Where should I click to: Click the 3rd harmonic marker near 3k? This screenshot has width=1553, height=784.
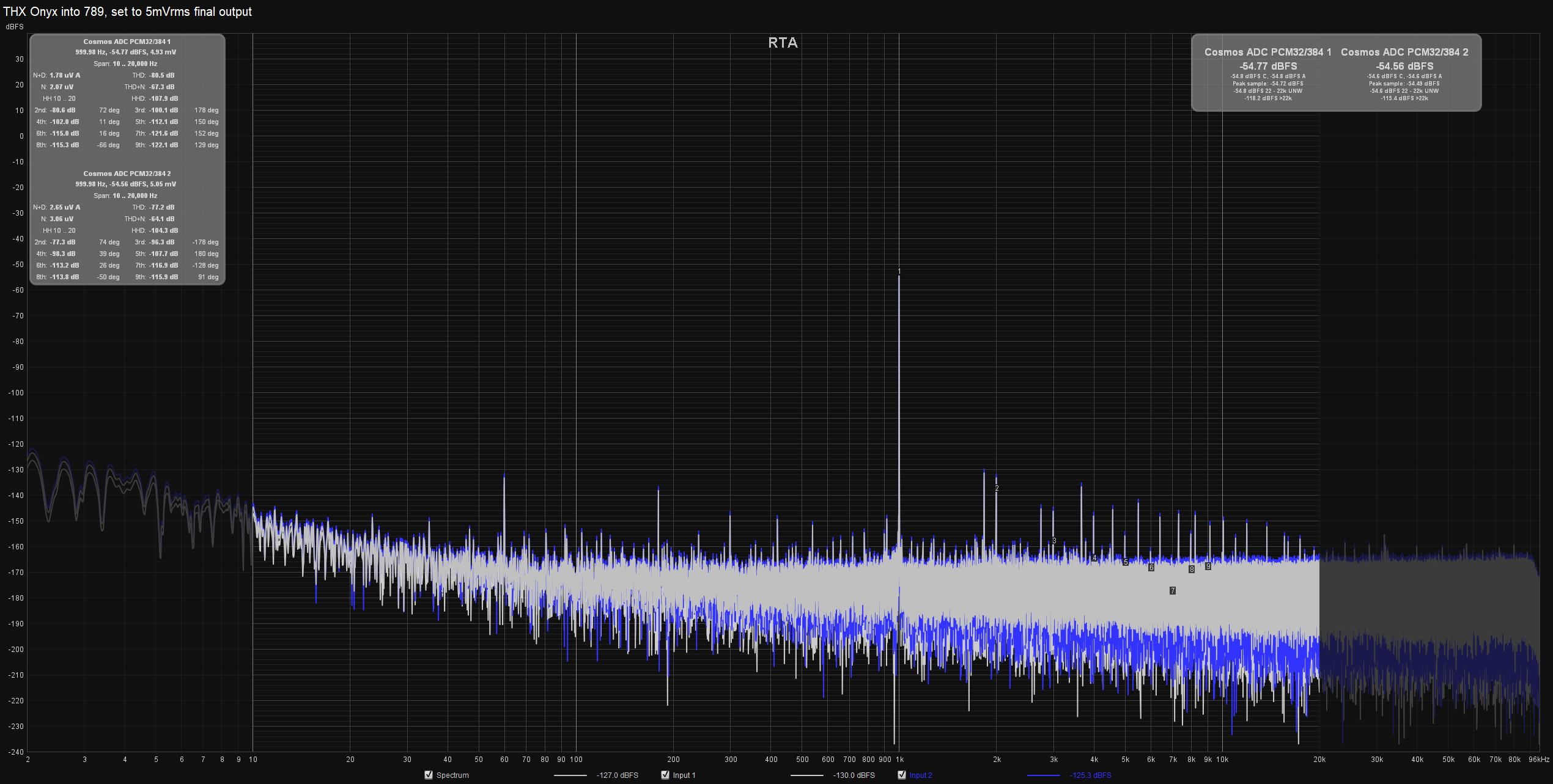pyautogui.click(x=1054, y=541)
